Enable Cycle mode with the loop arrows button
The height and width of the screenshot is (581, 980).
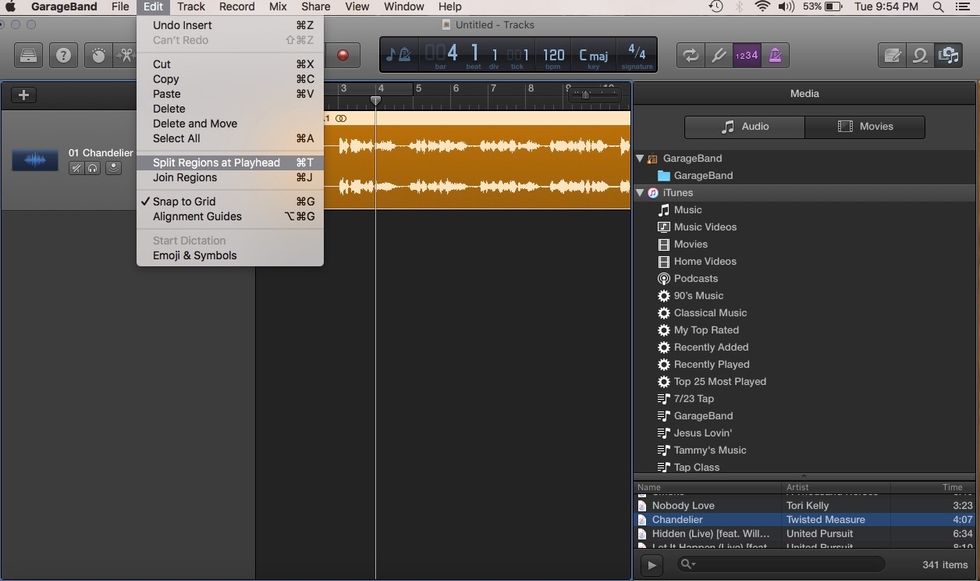[690, 55]
